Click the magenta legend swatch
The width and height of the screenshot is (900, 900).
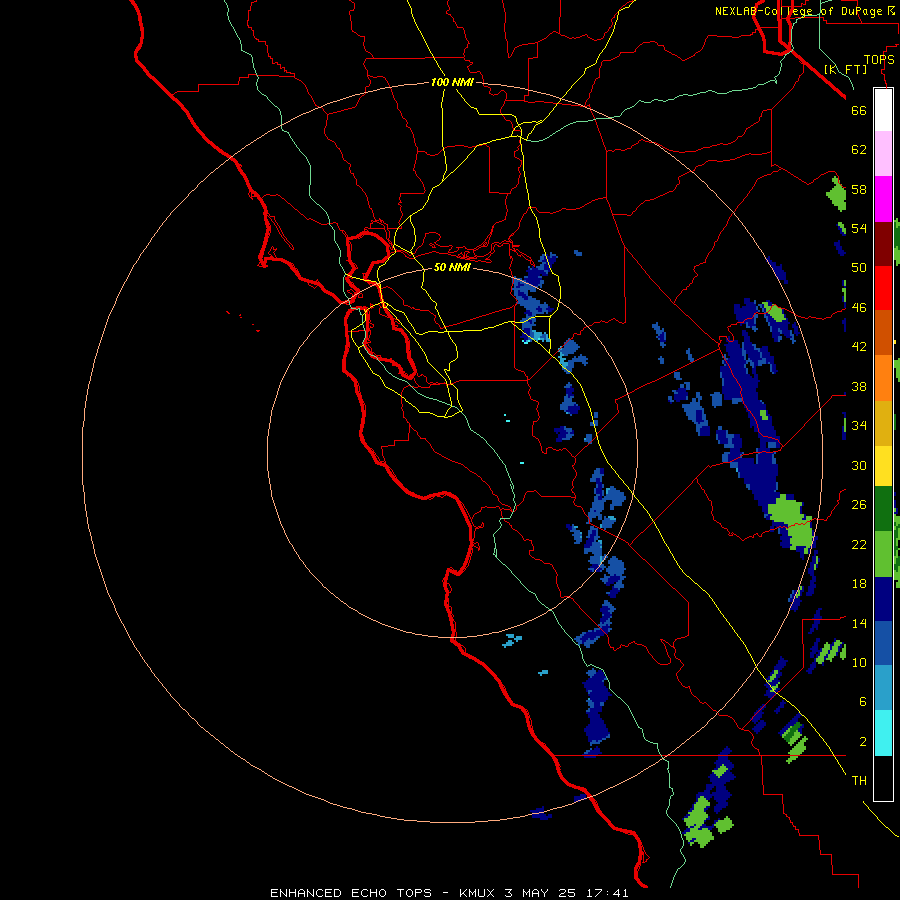(883, 199)
